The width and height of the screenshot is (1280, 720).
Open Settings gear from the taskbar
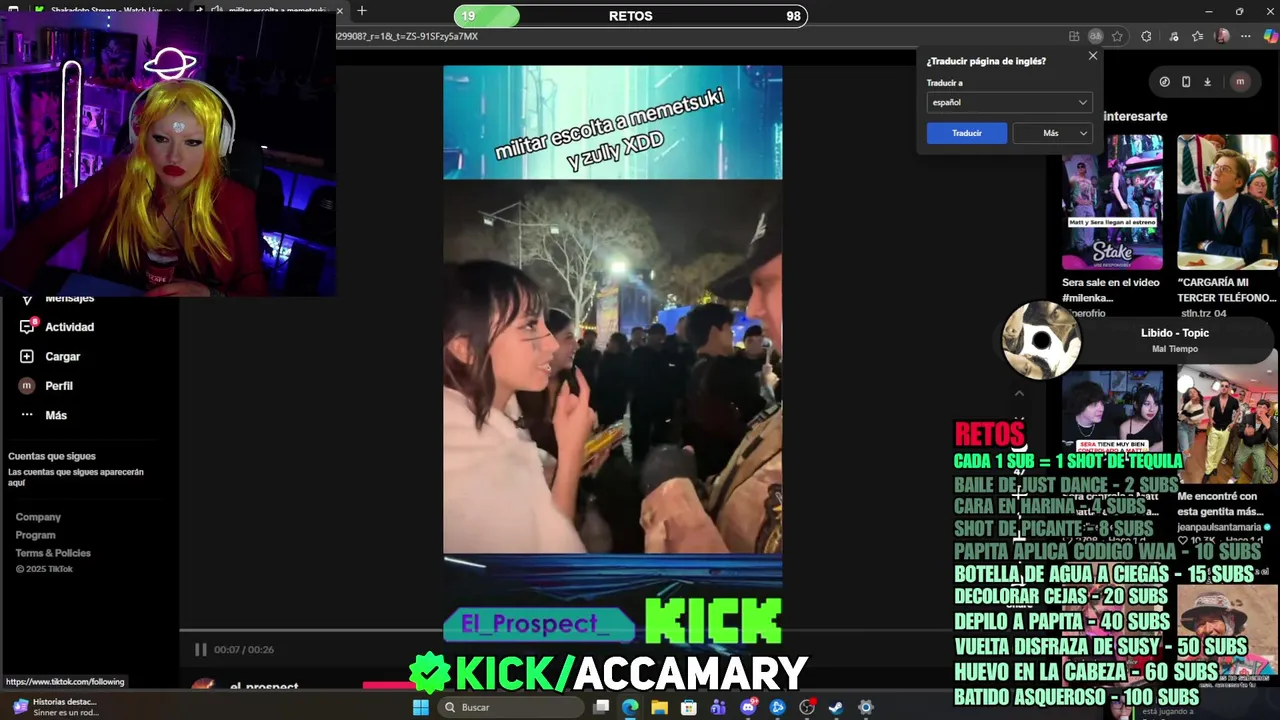(866, 707)
